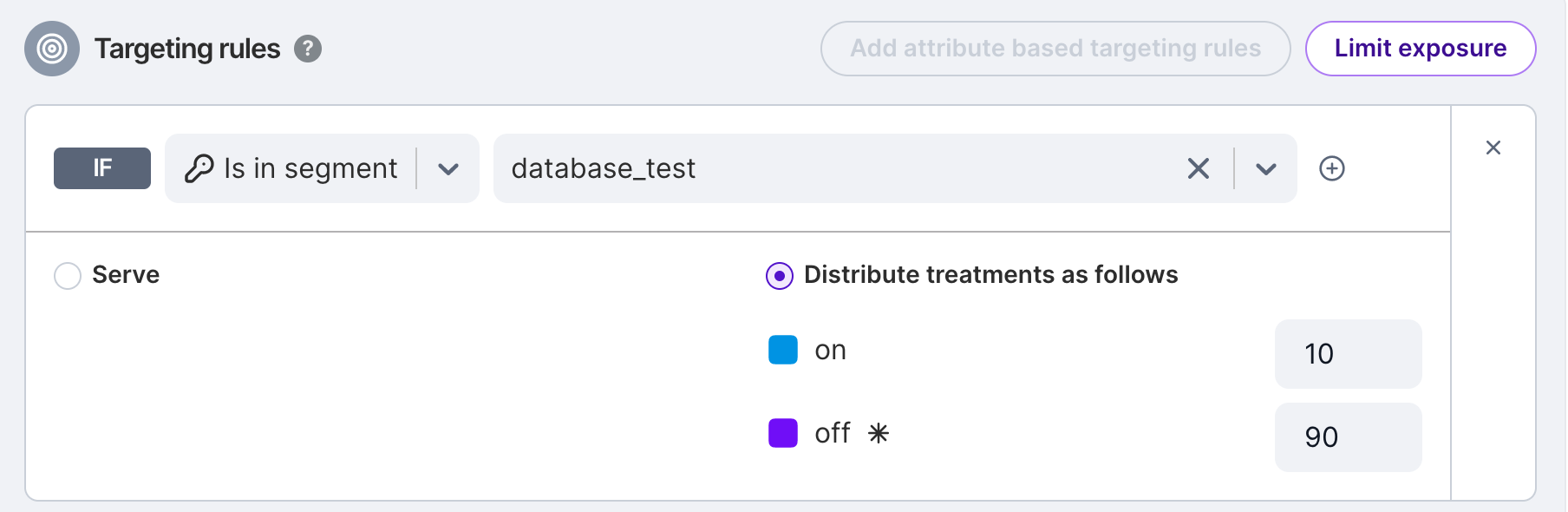Click the asterisk next to off treatment

point(879,433)
